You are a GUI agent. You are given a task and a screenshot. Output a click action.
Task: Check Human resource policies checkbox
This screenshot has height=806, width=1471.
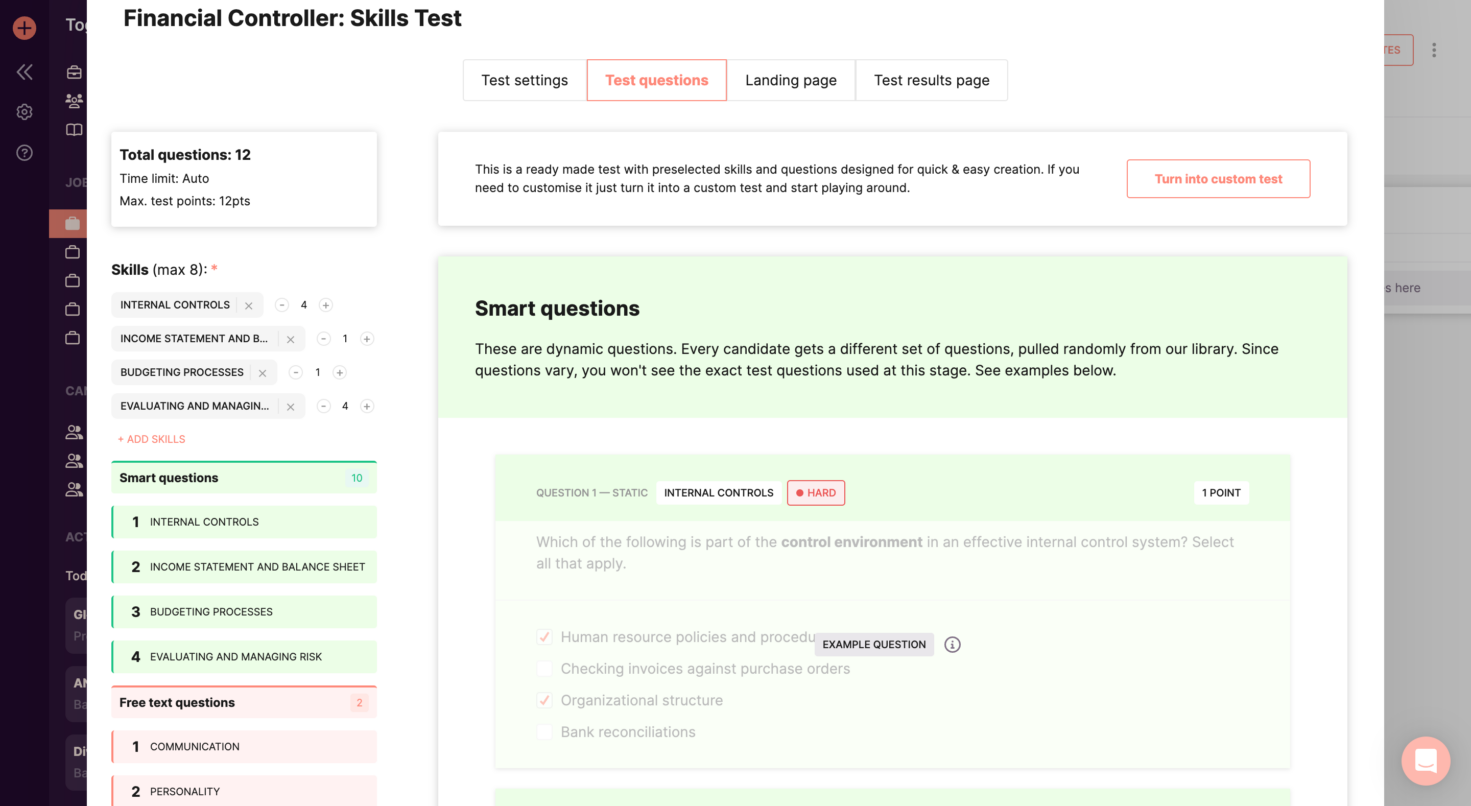tap(545, 637)
